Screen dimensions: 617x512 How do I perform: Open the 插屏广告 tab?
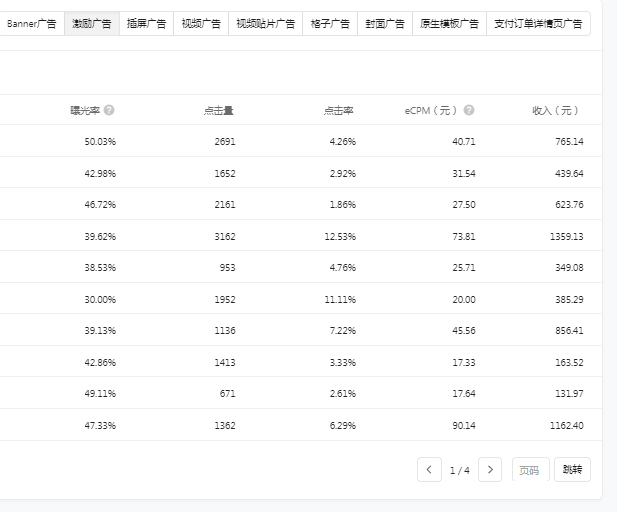point(146,24)
